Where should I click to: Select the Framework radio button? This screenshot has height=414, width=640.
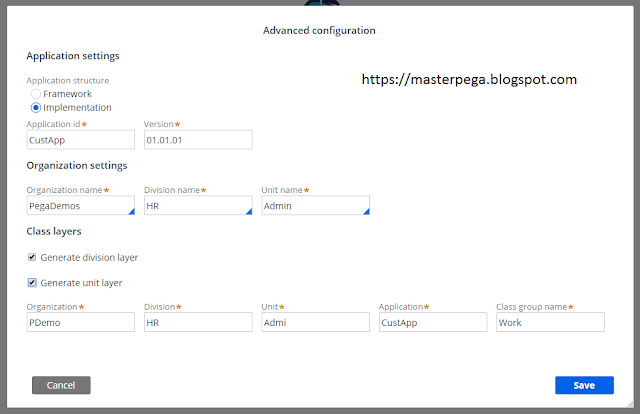pos(36,94)
